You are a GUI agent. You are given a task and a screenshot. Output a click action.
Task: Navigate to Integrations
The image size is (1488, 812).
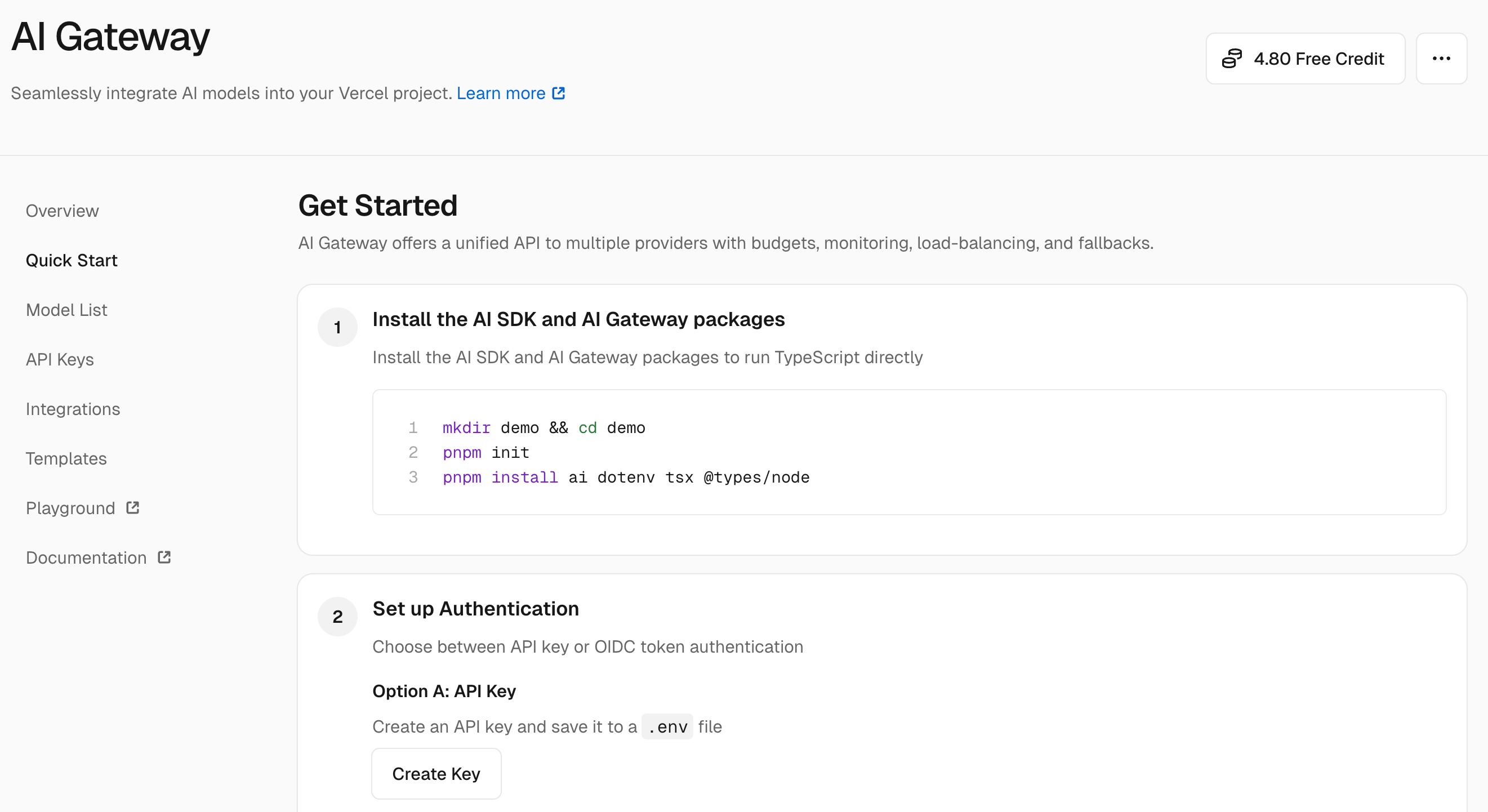73,409
